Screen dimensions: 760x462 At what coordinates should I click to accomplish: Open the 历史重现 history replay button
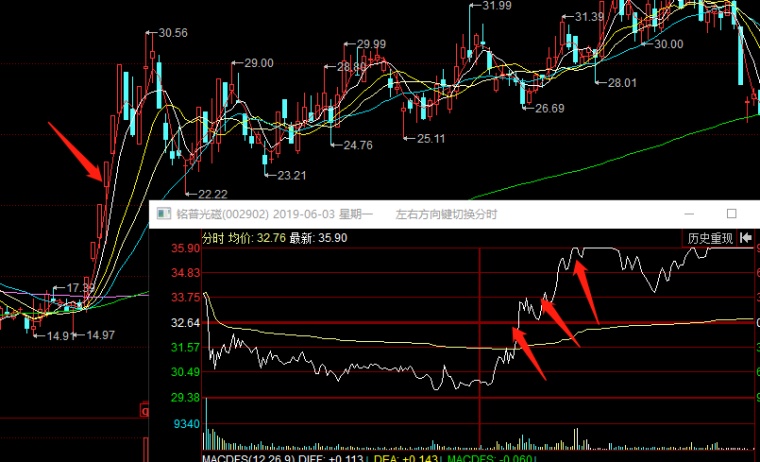[x=710, y=238]
